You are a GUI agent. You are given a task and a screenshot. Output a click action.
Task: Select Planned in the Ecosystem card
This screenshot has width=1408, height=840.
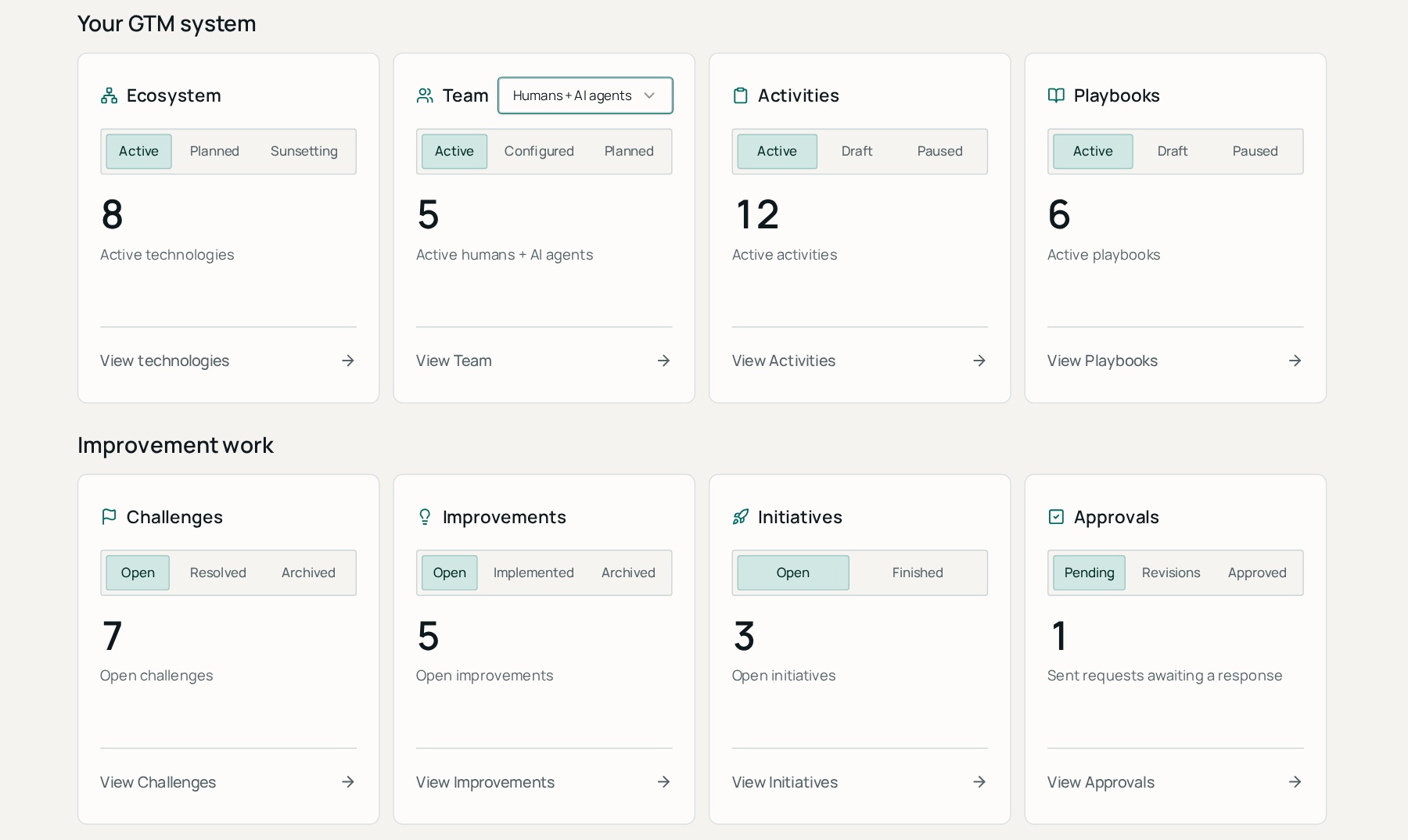(214, 152)
